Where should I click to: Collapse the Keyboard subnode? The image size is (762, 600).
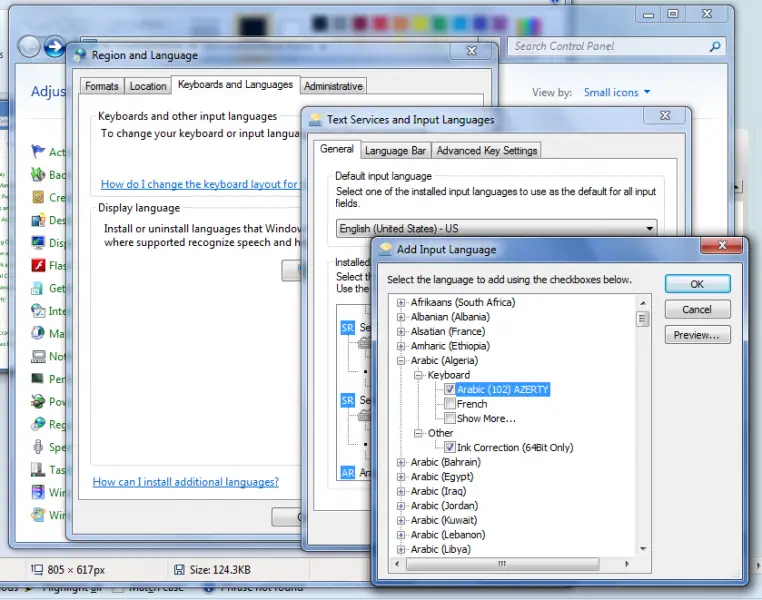click(418, 375)
